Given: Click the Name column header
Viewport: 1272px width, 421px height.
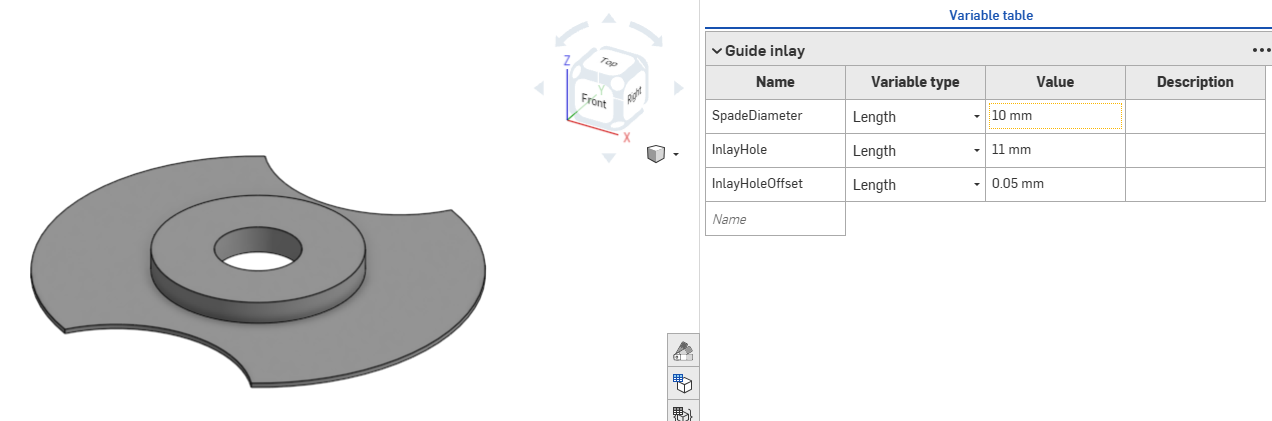Looking at the screenshot, I should click(x=775, y=82).
